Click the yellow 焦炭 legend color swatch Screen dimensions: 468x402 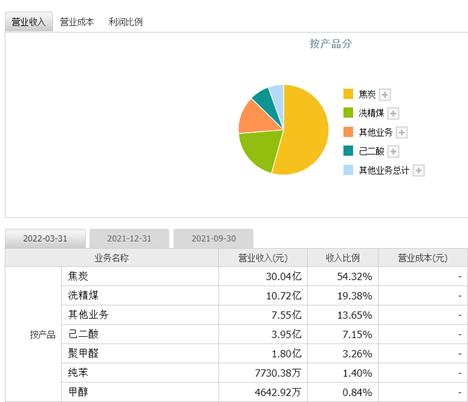click(348, 94)
